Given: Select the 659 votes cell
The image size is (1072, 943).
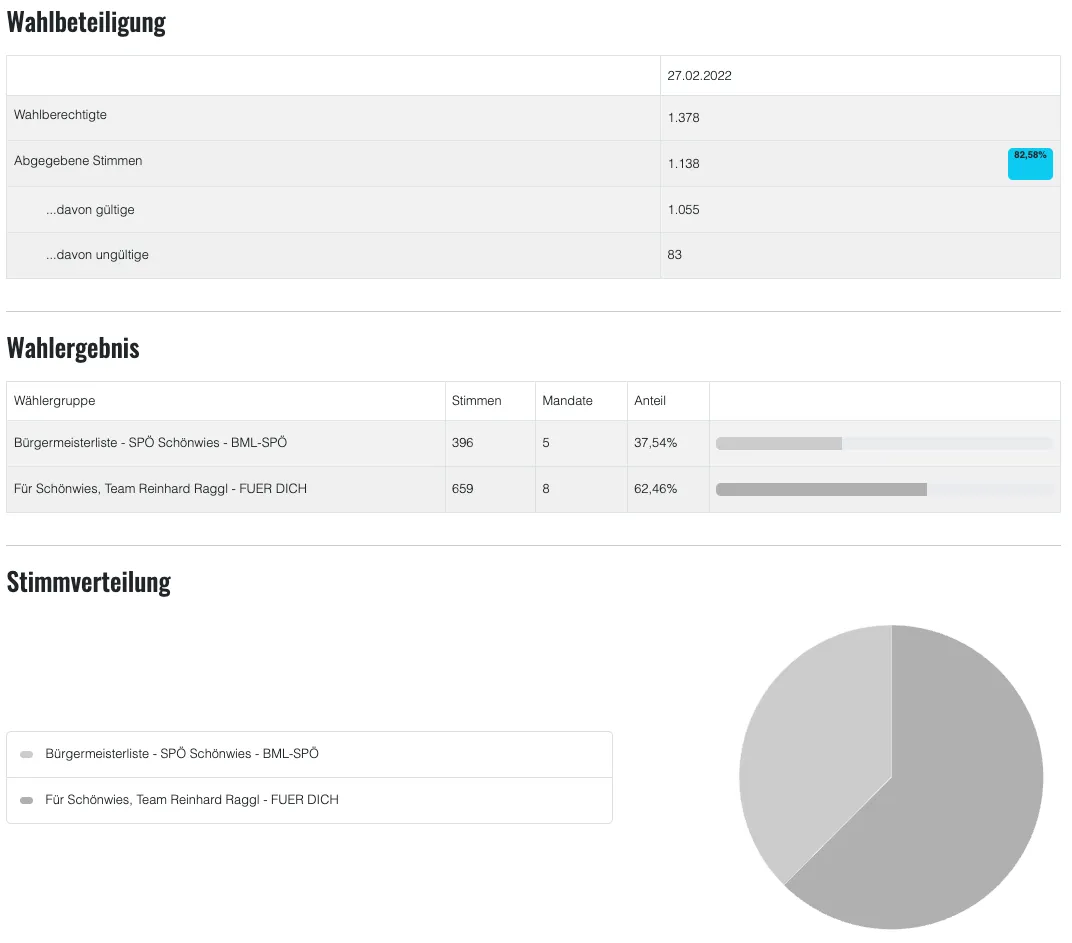Looking at the screenshot, I should pos(462,489).
